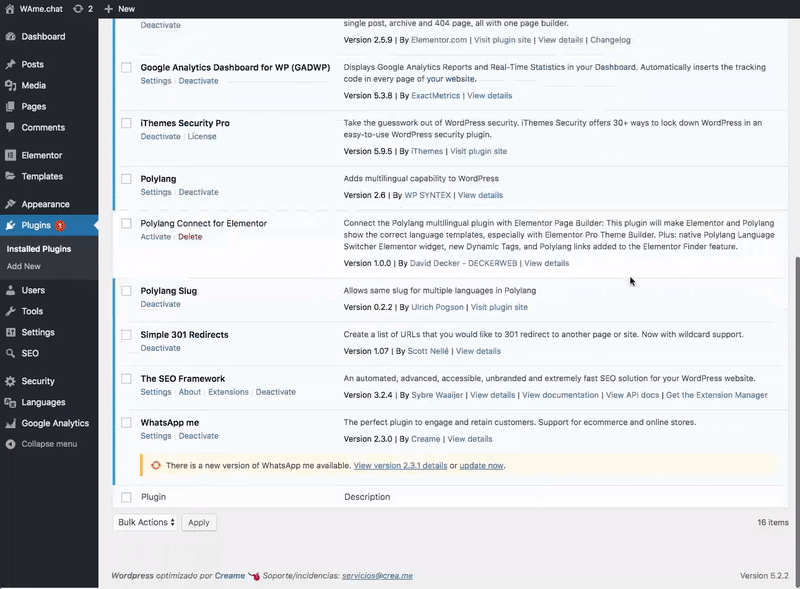Click the Dashboard gauge icon in sidebar
800x589 pixels.
pos(11,37)
